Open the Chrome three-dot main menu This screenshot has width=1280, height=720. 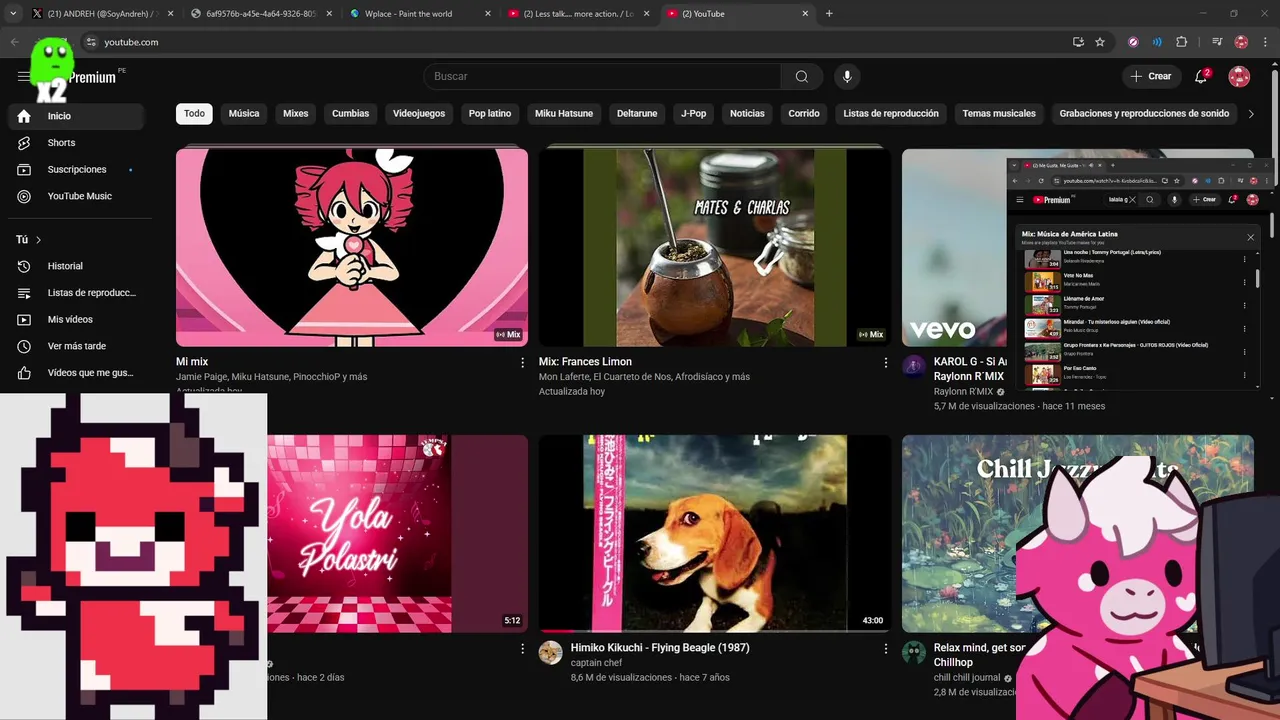[x=1266, y=42]
